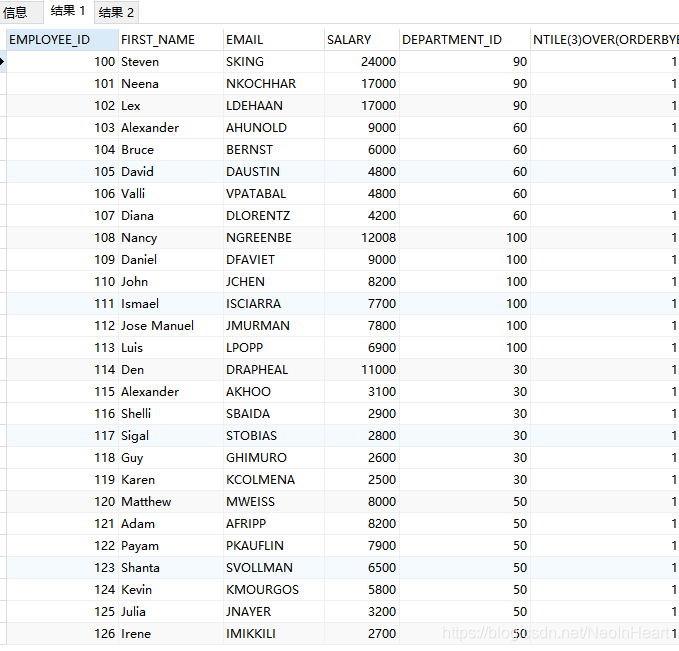Select the SALARY column header
The image size is (679, 651).
[361, 40]
